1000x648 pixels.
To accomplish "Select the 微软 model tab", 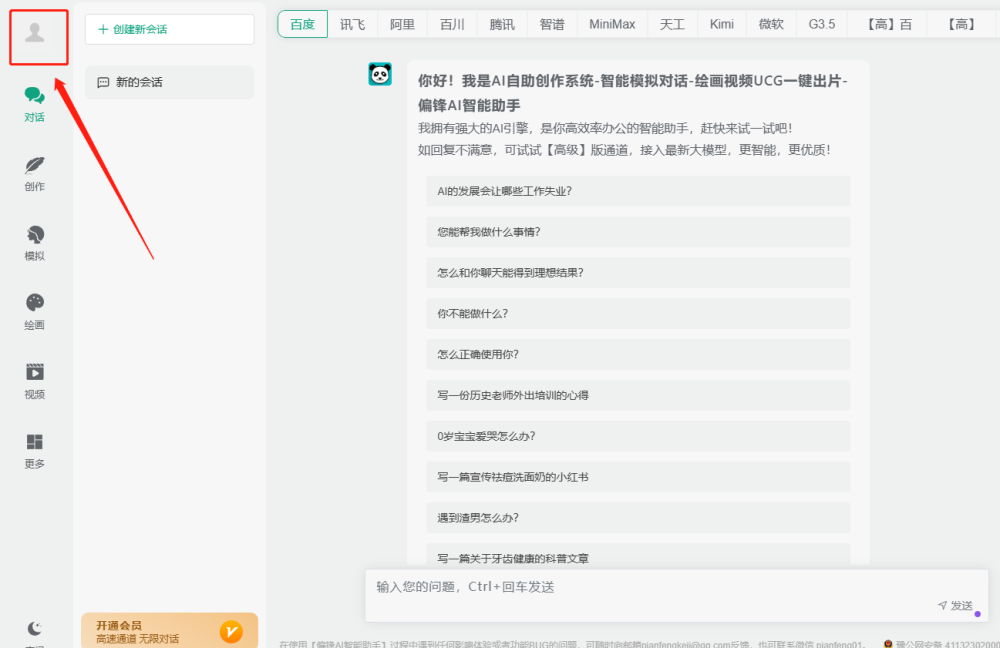I will click(x=771, y=24).
